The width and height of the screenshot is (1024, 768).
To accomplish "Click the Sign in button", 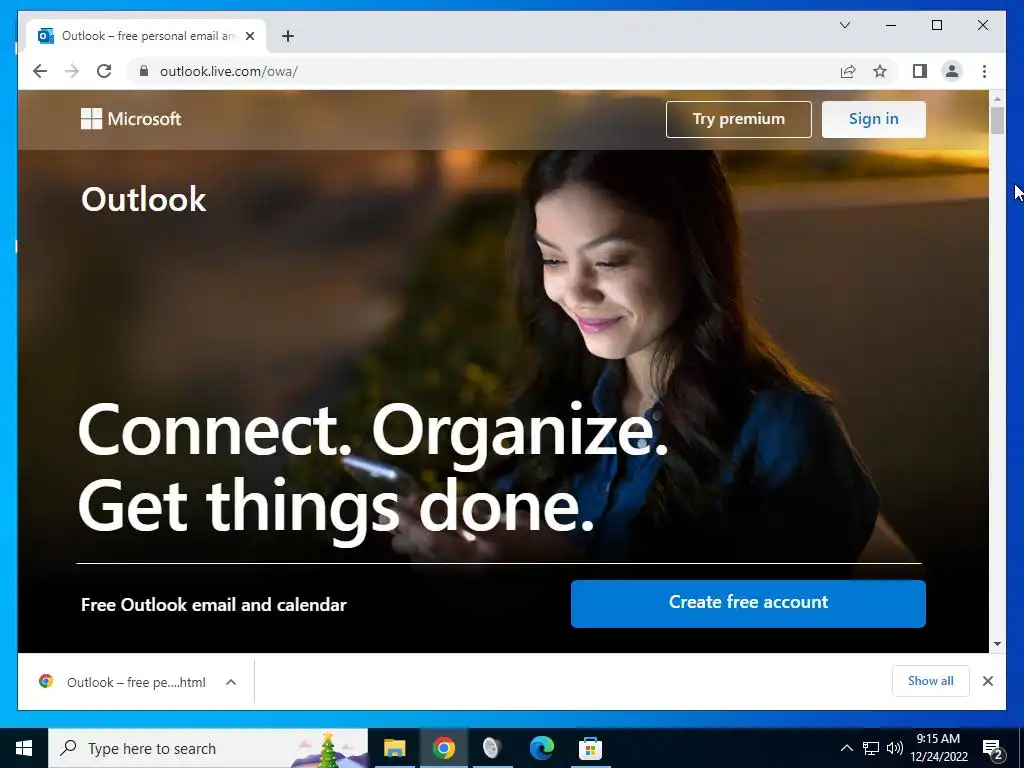I will 873,120.
